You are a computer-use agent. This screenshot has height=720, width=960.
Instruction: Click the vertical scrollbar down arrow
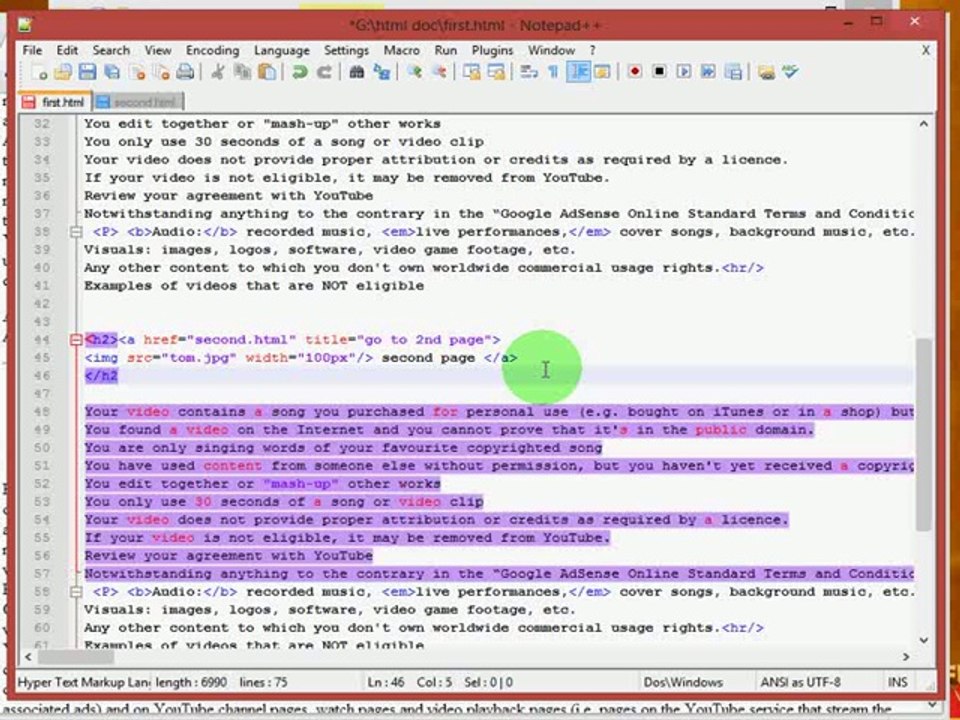(x=923, y=640)
